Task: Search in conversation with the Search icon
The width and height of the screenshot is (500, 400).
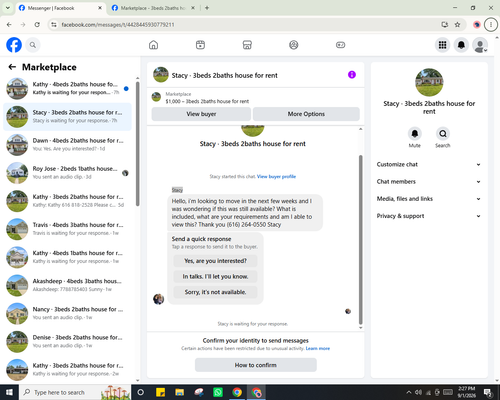Action: [443, 134]
